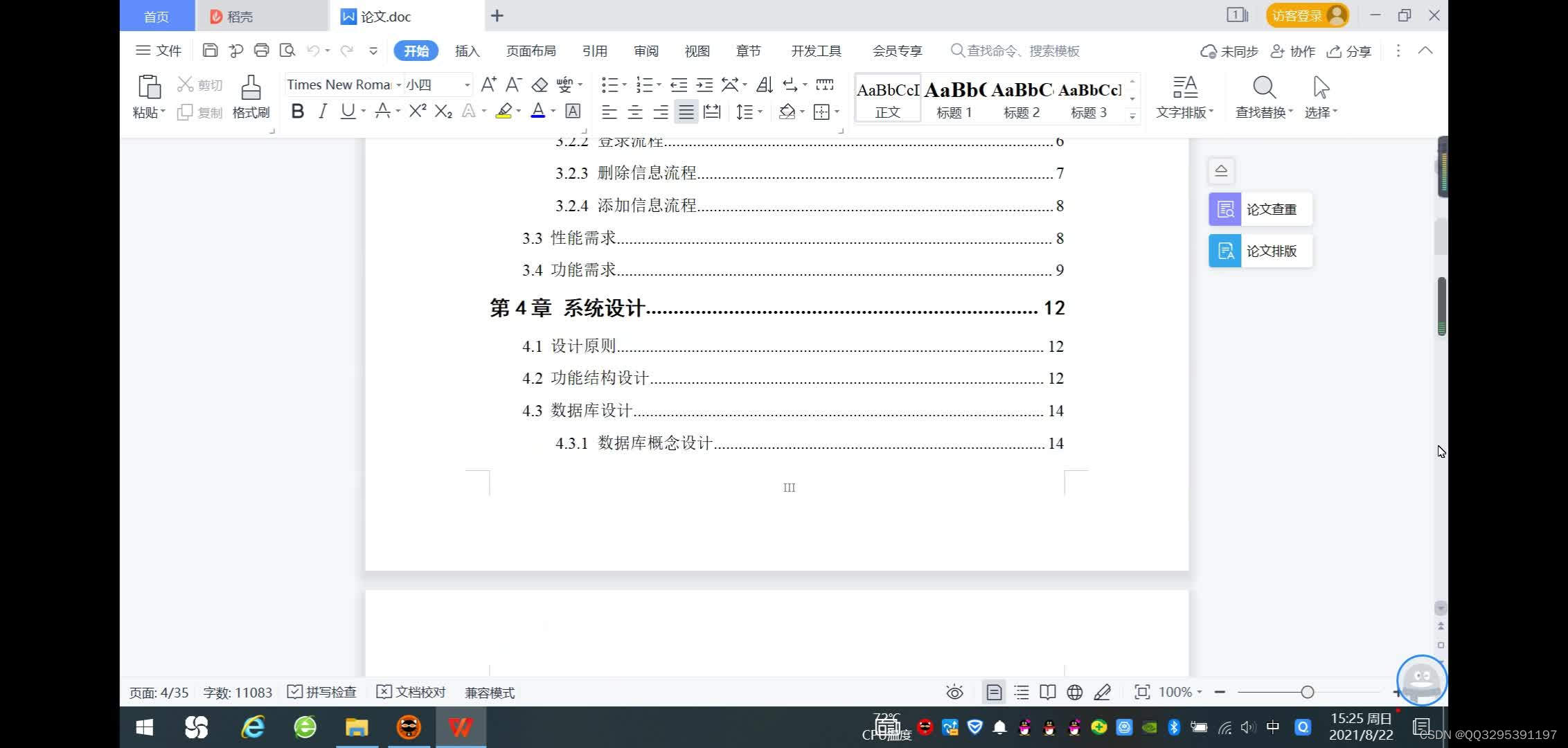
Task: Expand the styles gallery list
Action: coord(1132,116)
